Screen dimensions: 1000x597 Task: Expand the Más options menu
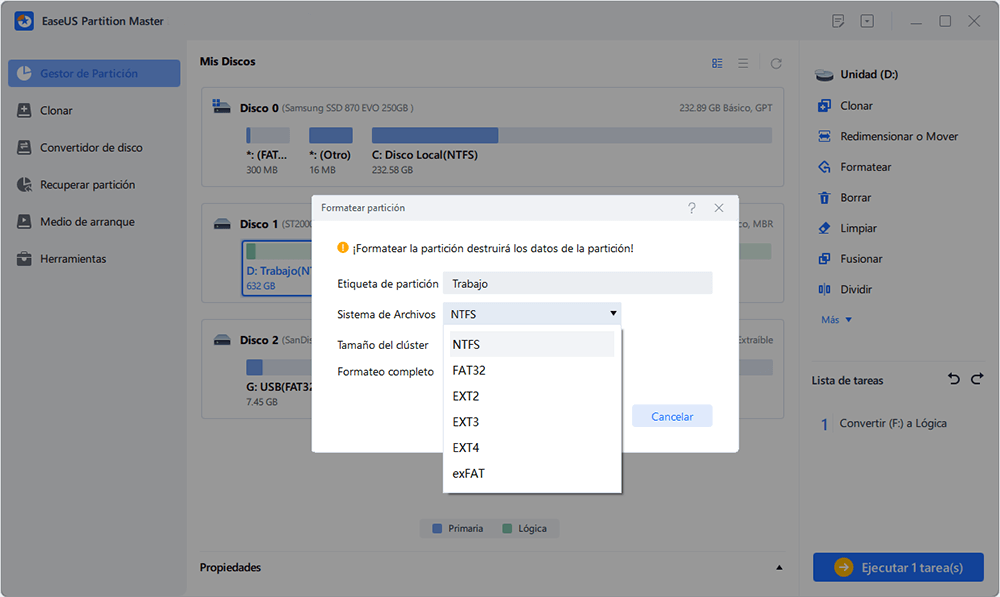click(x=836, y=320)
